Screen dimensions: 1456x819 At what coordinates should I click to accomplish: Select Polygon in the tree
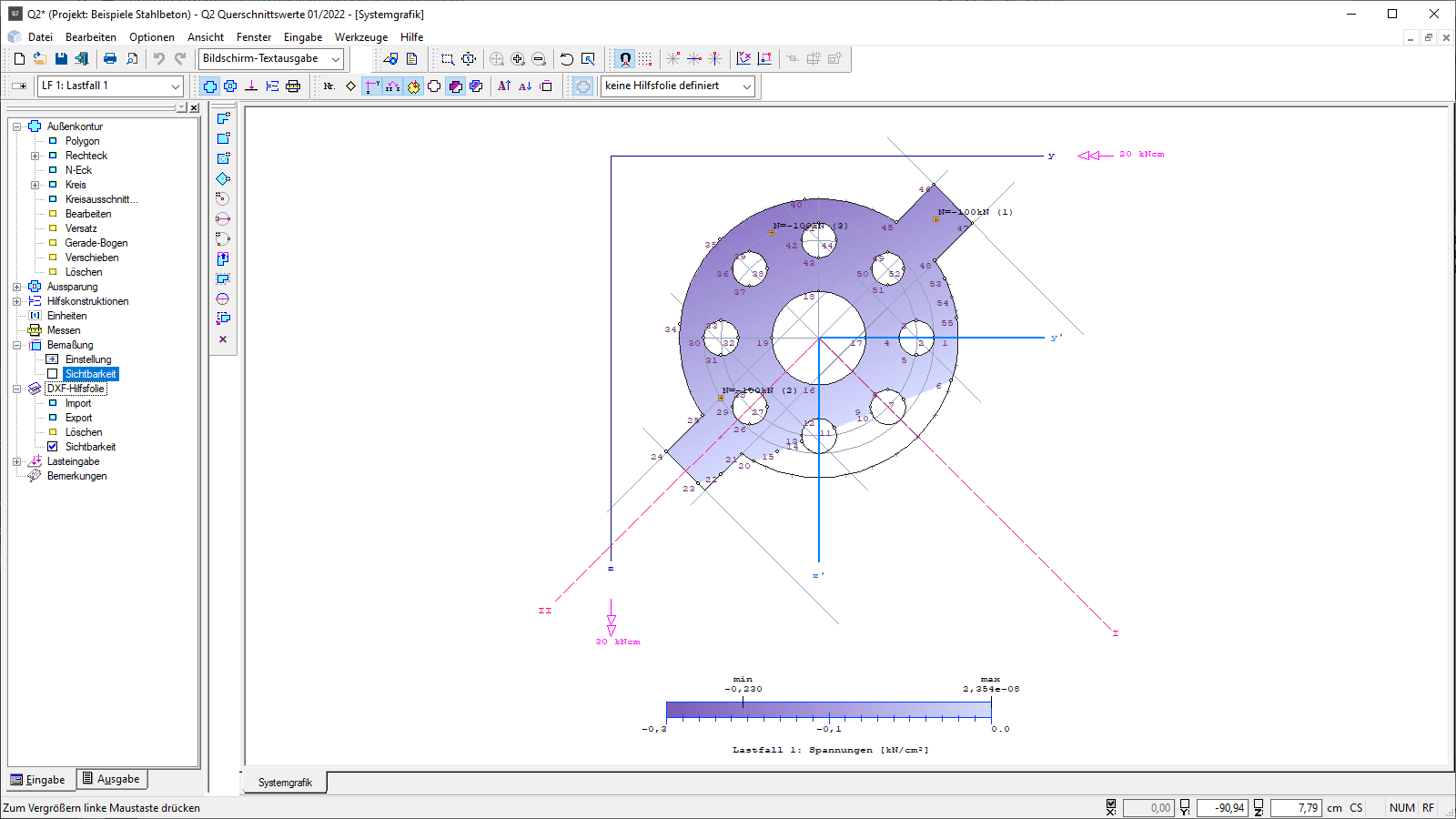point(83,141)
